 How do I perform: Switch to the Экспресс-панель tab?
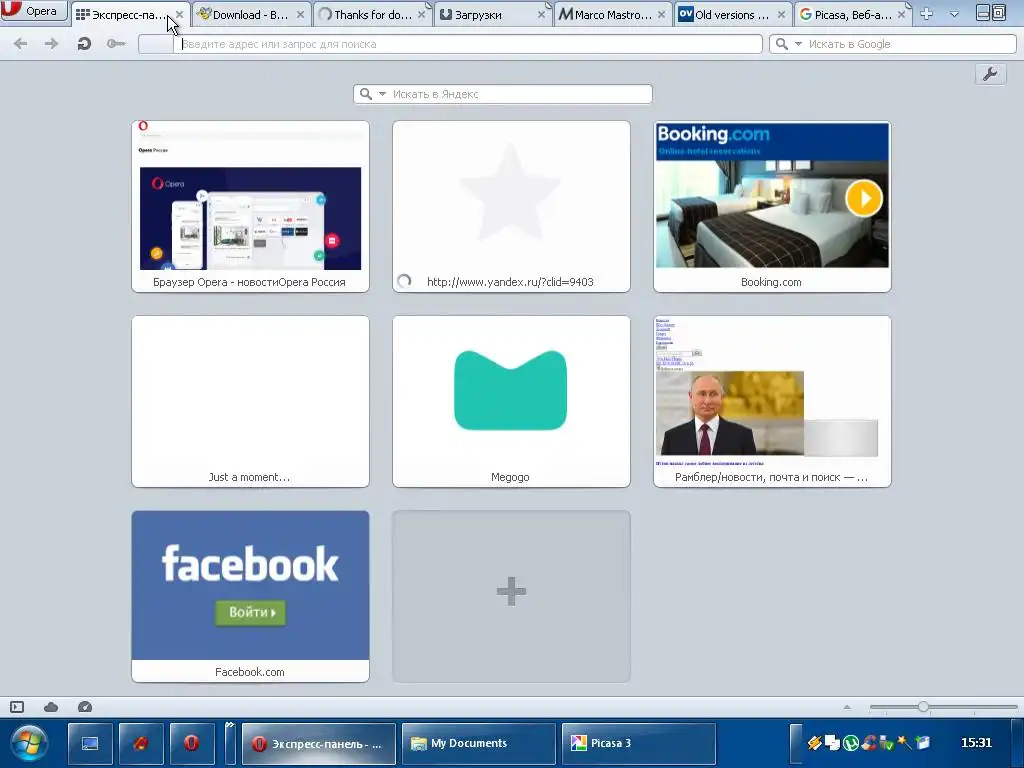(129, 14)
